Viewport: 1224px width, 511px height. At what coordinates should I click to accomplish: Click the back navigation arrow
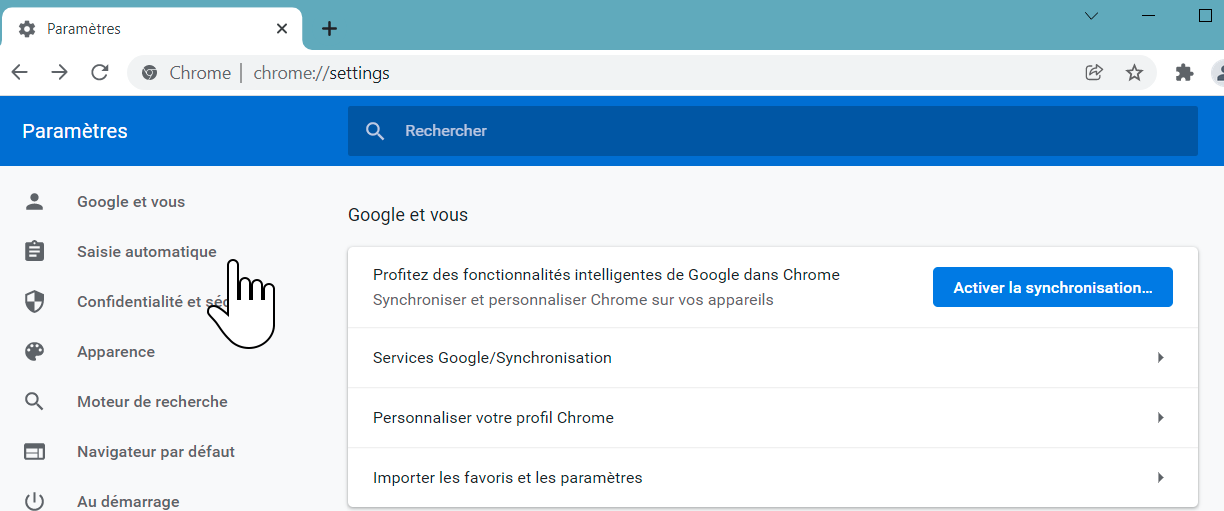pyautogui.click(x=20, y=72)
